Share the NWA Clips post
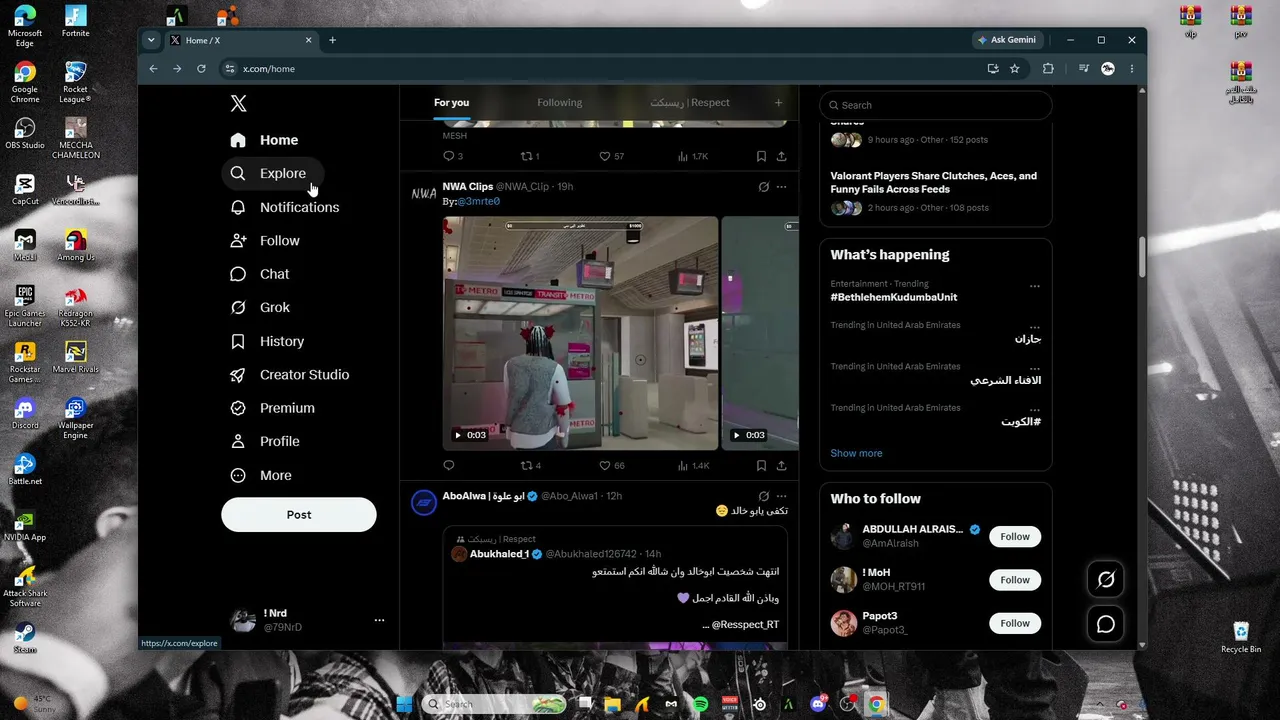 pos(781,465)
